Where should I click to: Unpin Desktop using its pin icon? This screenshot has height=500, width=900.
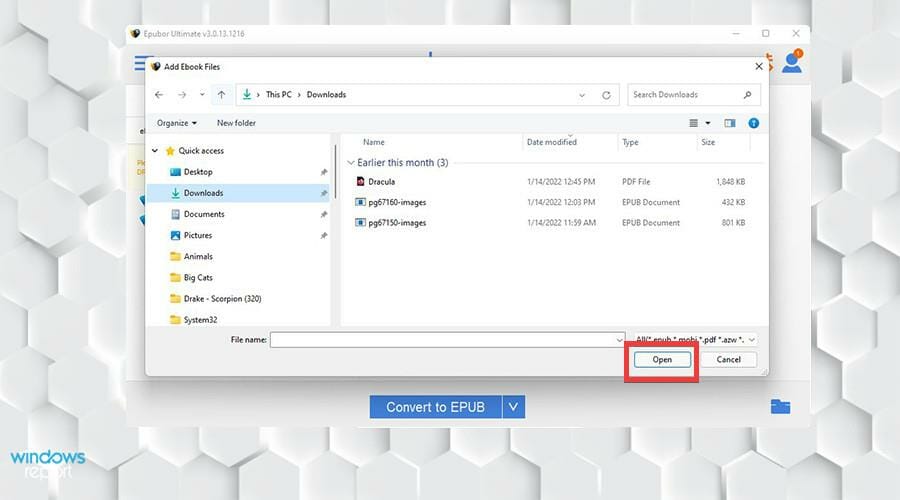[324, 172]
